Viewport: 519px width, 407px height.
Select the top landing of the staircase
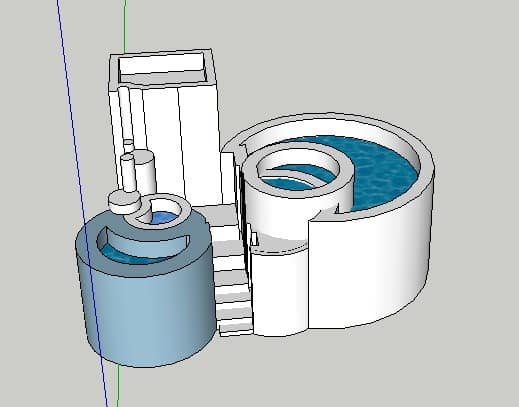point(218,215)
